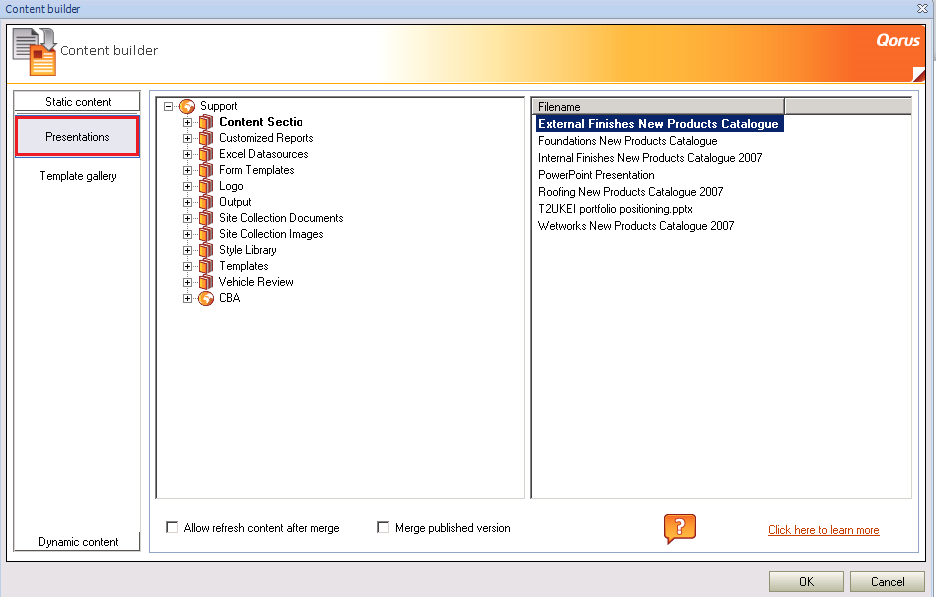936x597 pixels.
Task: Open the Template gallery tab
Action: coord(78,176)
